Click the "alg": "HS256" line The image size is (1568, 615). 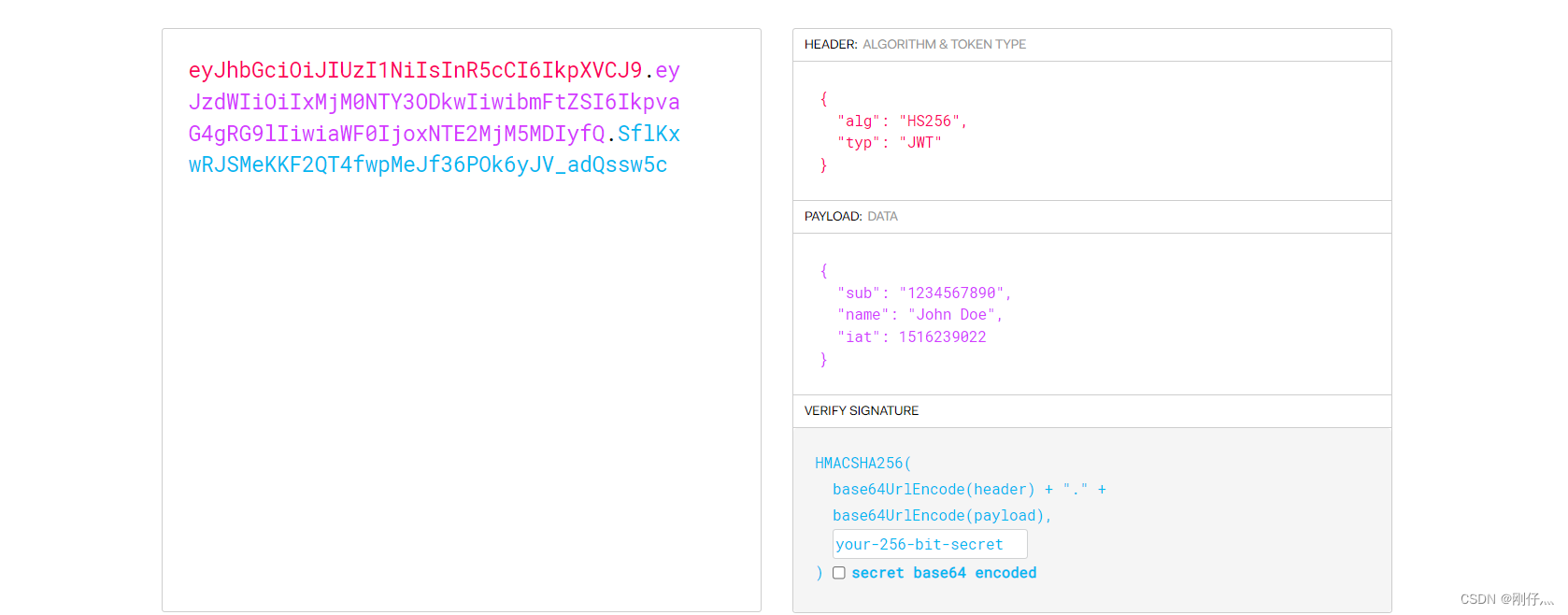click(x=902, y=121)
